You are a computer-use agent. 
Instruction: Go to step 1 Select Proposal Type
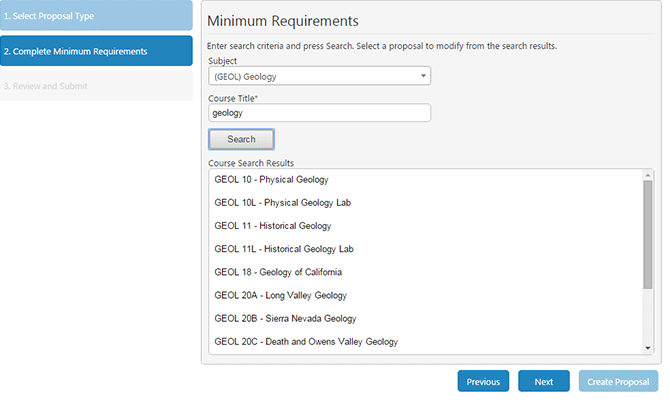tap(96, 16)
